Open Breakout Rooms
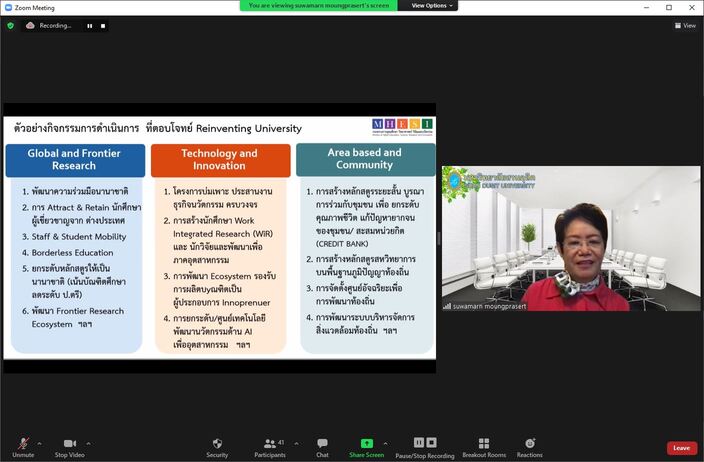704x462 pixels. [484, 447]
